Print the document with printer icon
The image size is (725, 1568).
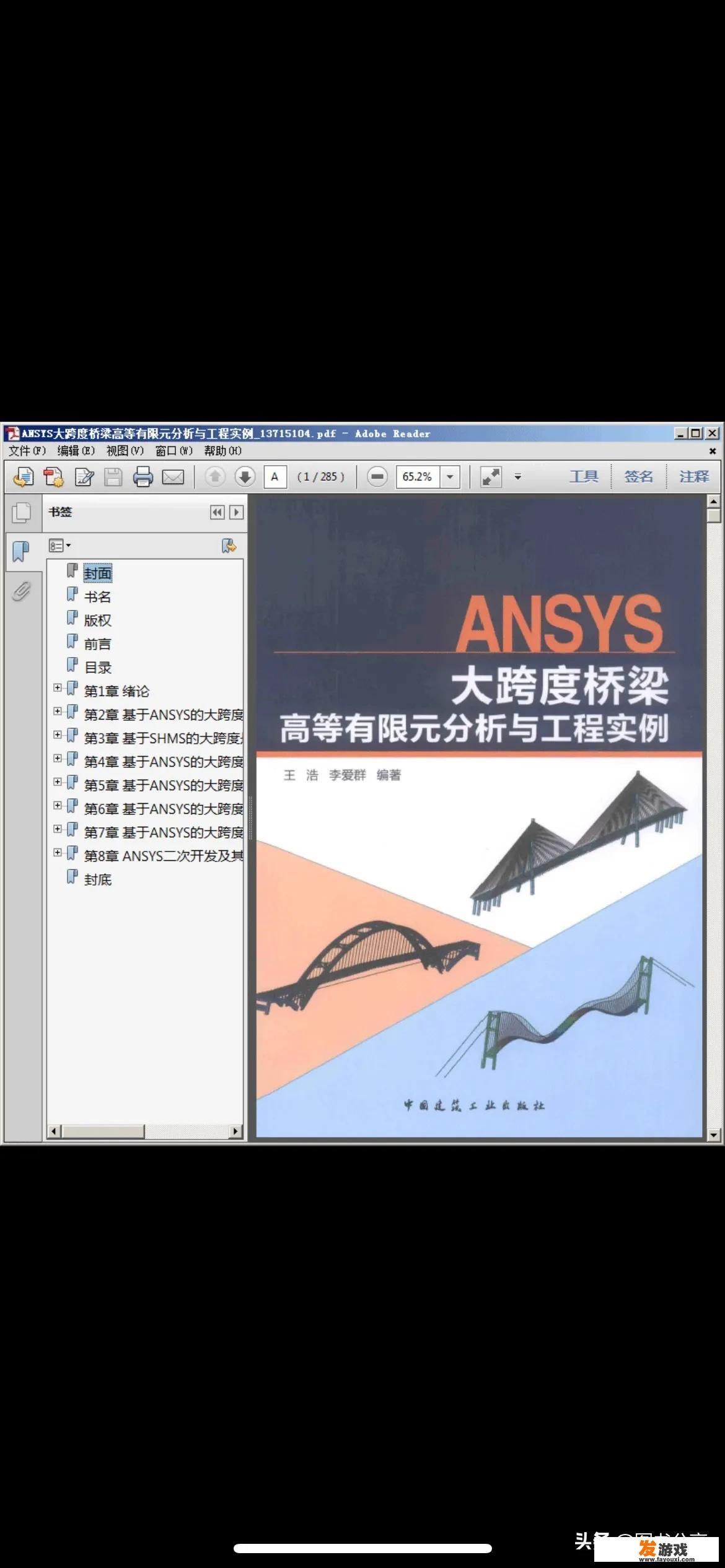tap(143, 476)
